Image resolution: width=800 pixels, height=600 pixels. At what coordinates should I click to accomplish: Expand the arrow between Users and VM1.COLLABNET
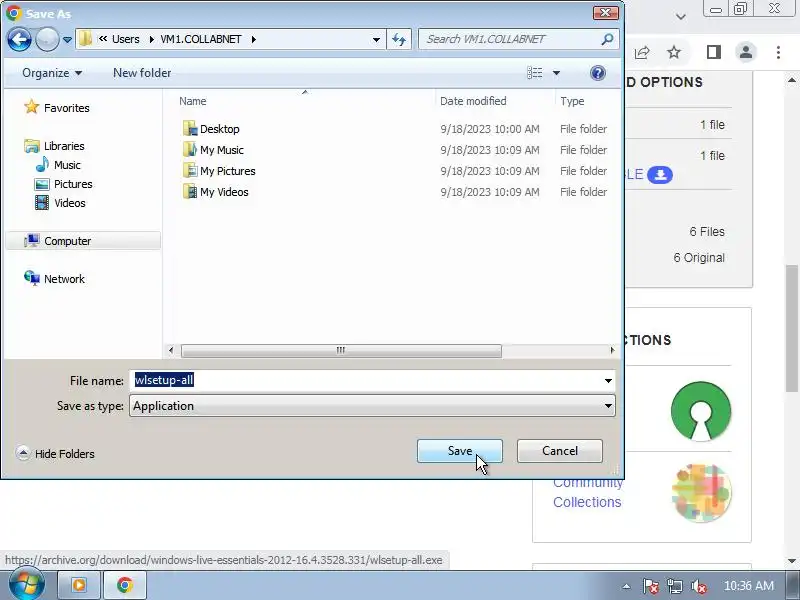(152, 39)
